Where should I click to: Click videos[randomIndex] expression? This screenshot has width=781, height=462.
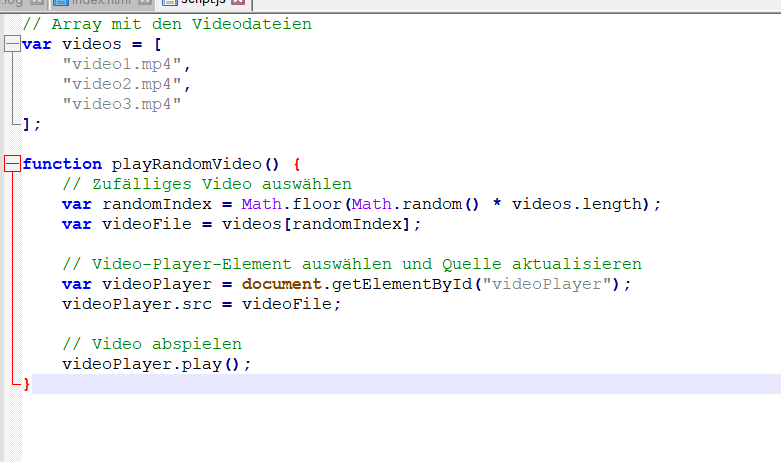click(x=316, y=224)
